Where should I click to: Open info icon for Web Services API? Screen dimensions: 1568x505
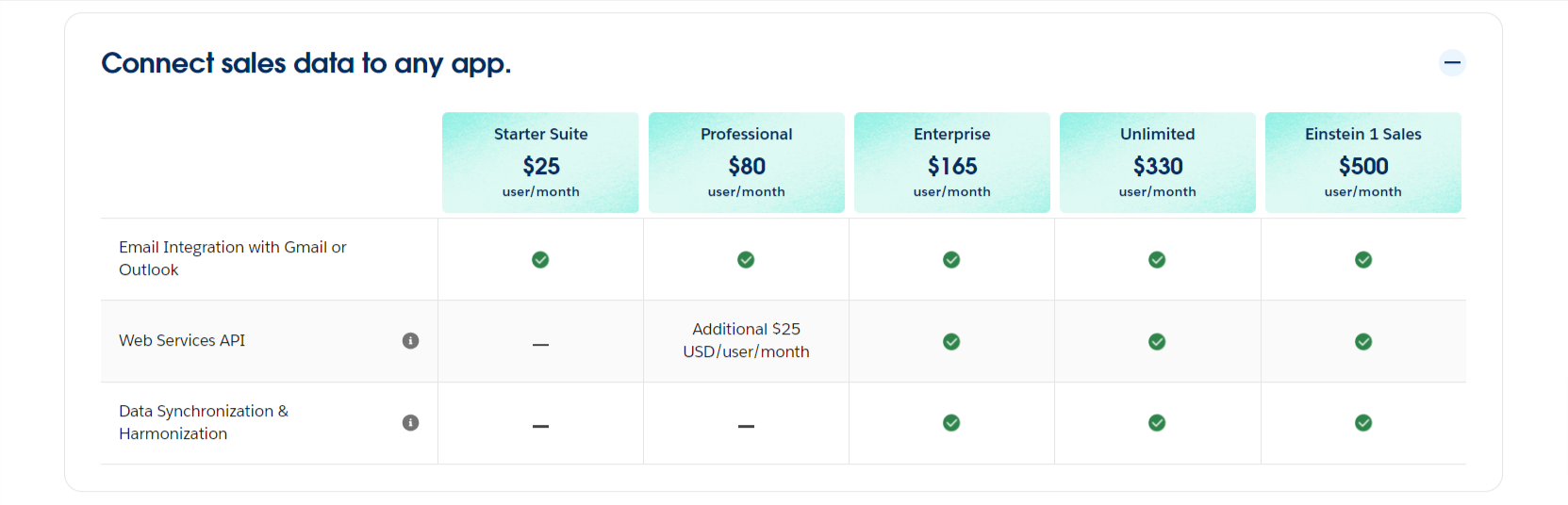410,341
